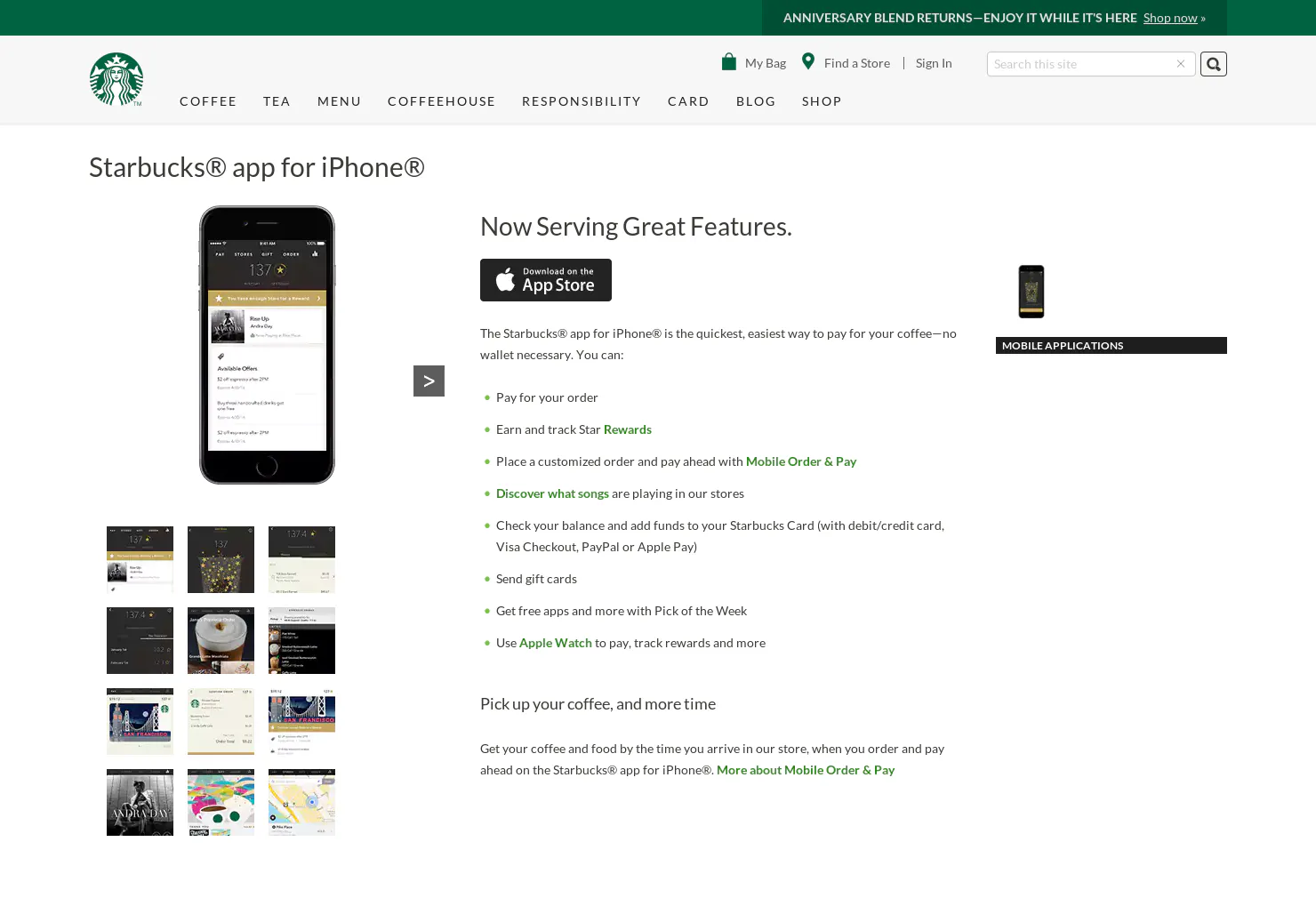Click the Find a Store pin icon
The image size is (1316, 922).
tap(808, 61)
